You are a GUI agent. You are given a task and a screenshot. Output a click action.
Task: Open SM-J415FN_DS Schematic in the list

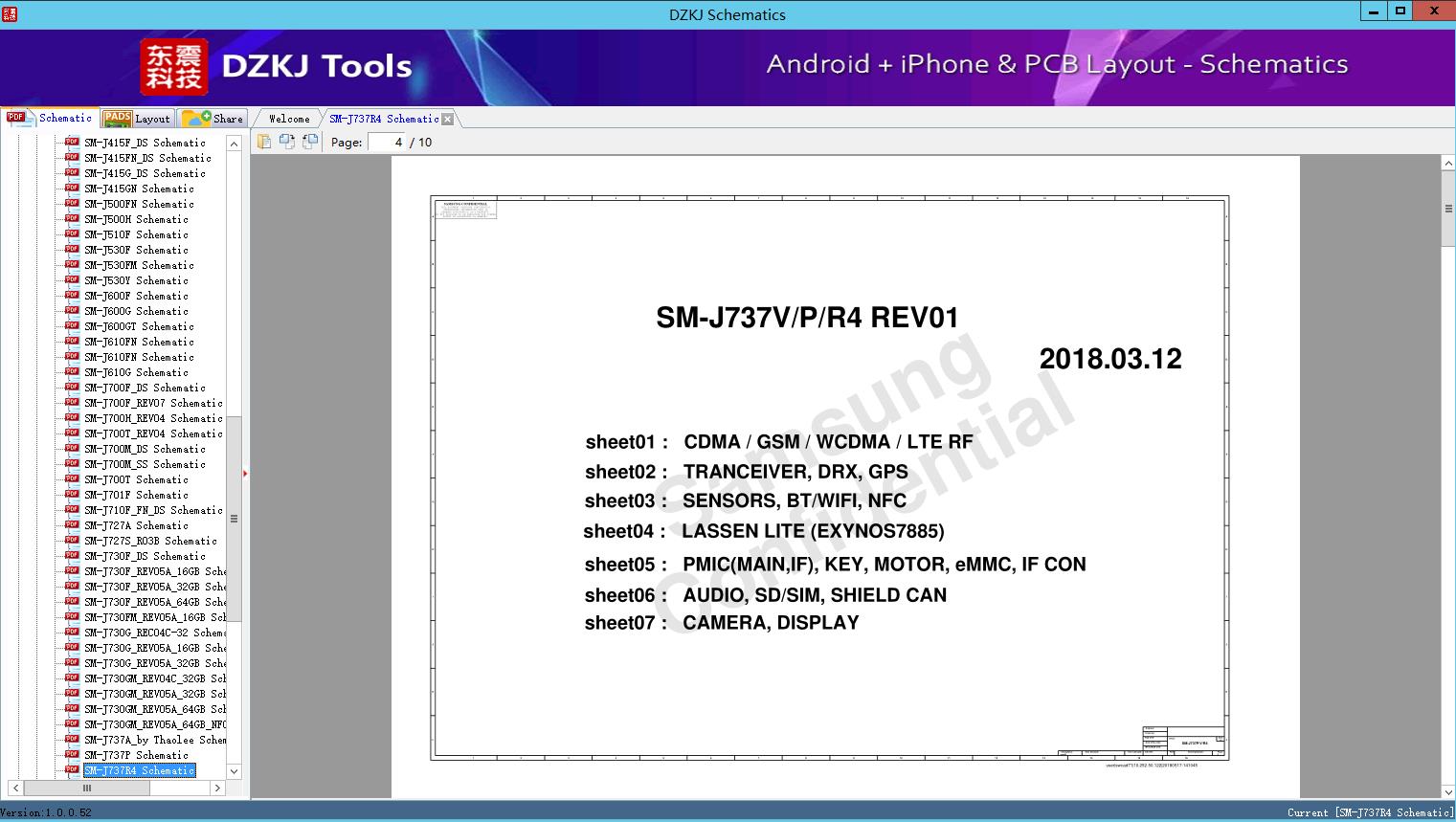tap(147, 158)
